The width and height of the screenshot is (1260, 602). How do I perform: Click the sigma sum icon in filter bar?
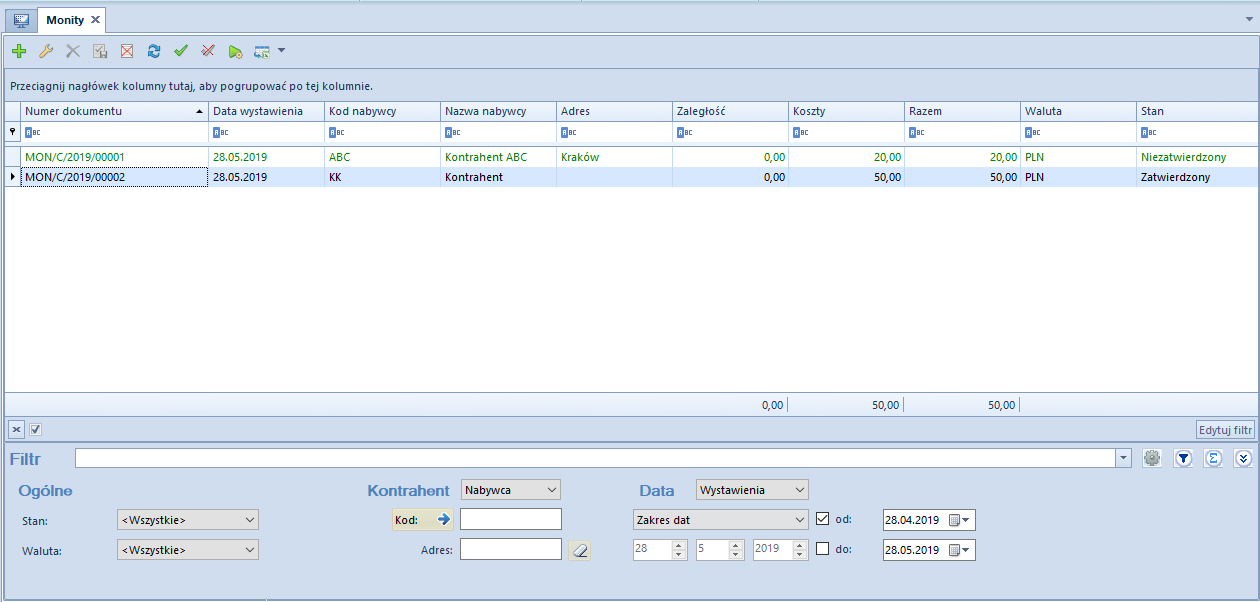[1213, 458]
